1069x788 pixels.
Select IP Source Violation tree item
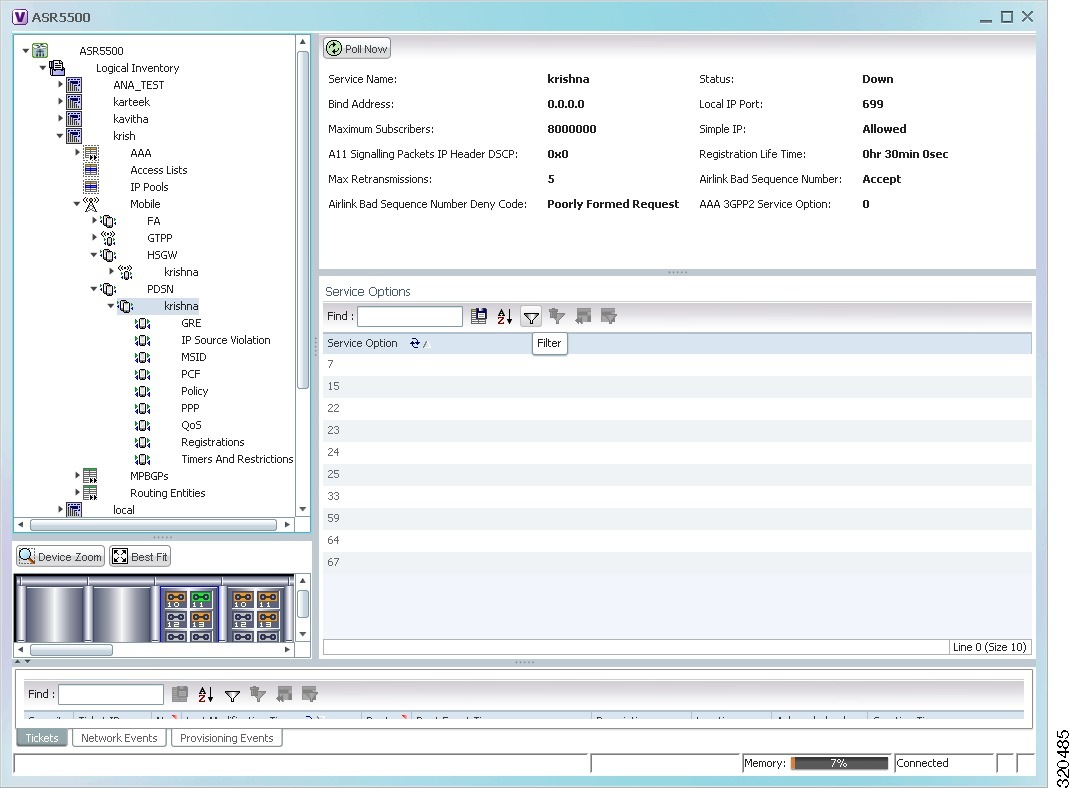point(226,340)
